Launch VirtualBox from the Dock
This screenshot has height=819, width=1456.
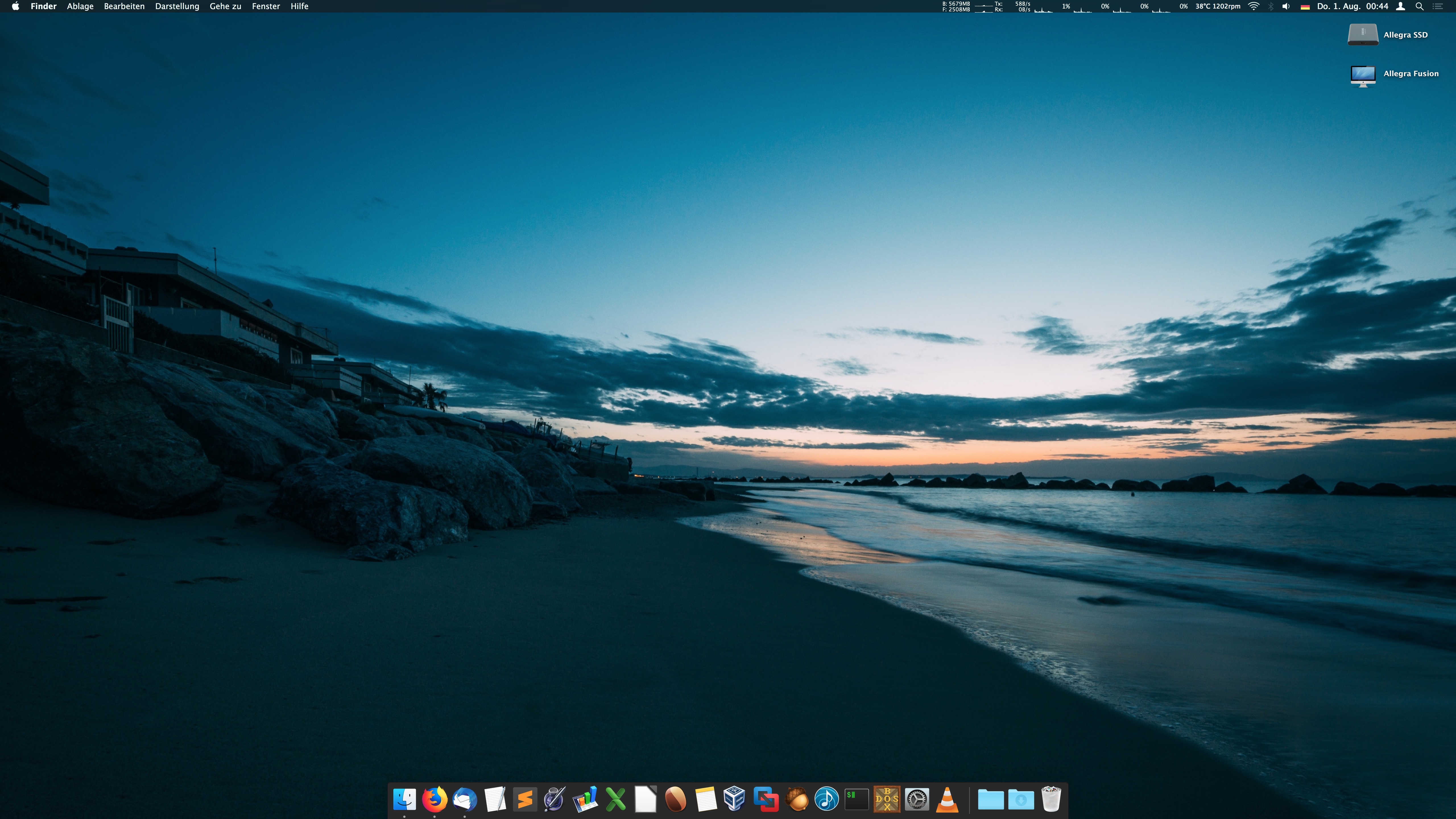[x=734, y=799]
